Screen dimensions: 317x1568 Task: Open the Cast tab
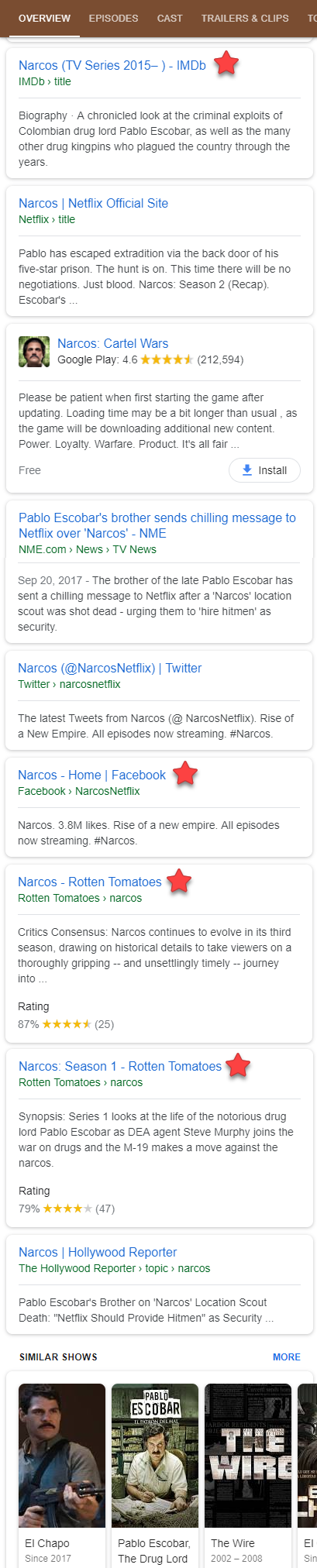[170, 18]
